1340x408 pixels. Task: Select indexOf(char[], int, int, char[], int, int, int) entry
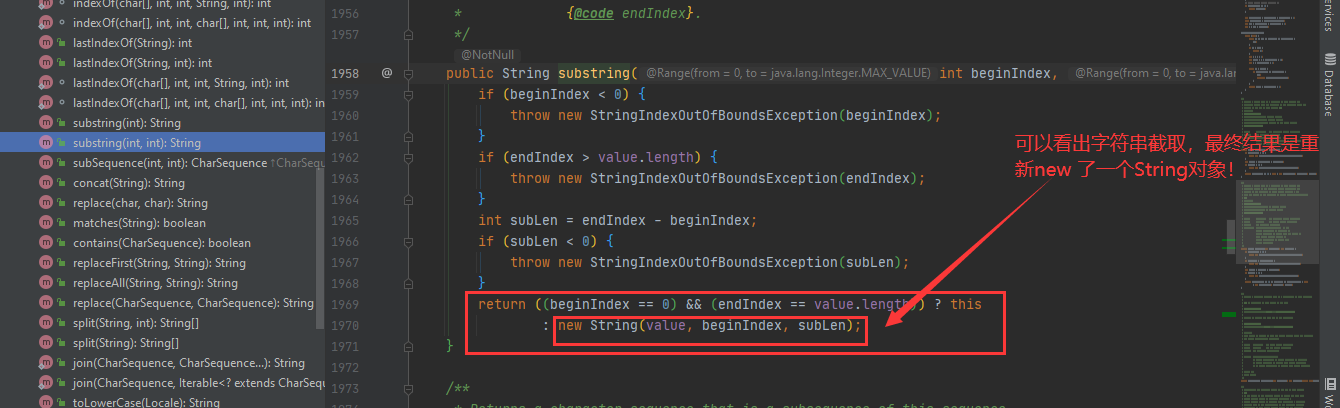tap(162, 23)
